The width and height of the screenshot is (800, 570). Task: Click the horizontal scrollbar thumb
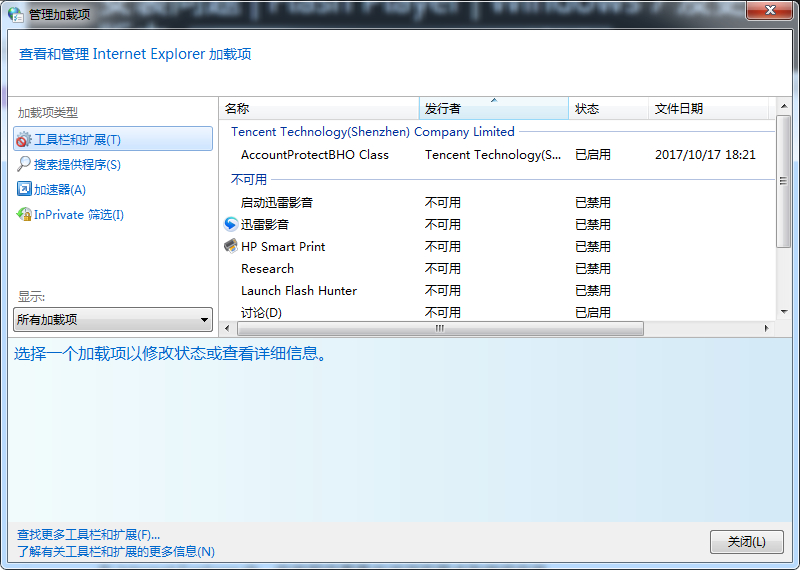point(440,329)
